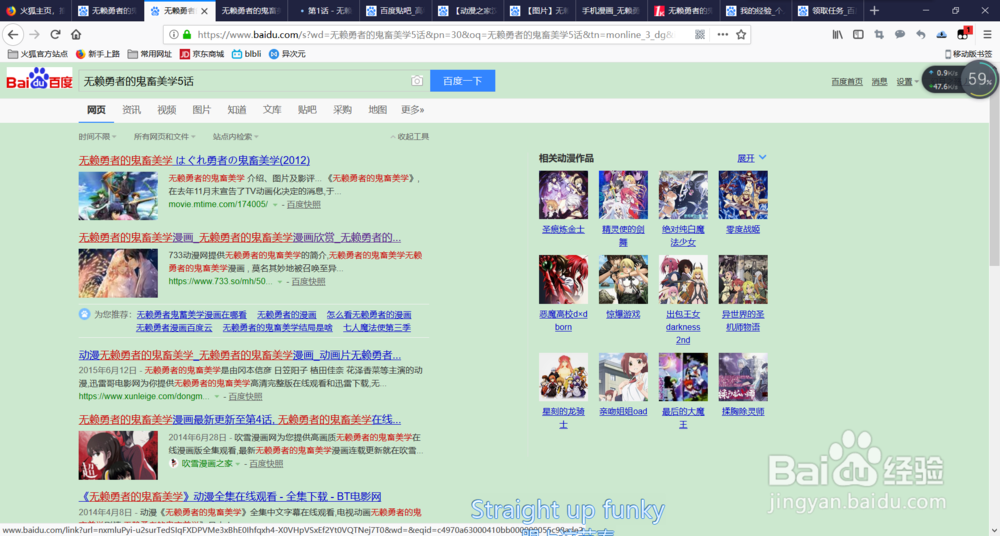Open the extension icon with red badge
Viewport: 1000px width, 536px height.
964,34
